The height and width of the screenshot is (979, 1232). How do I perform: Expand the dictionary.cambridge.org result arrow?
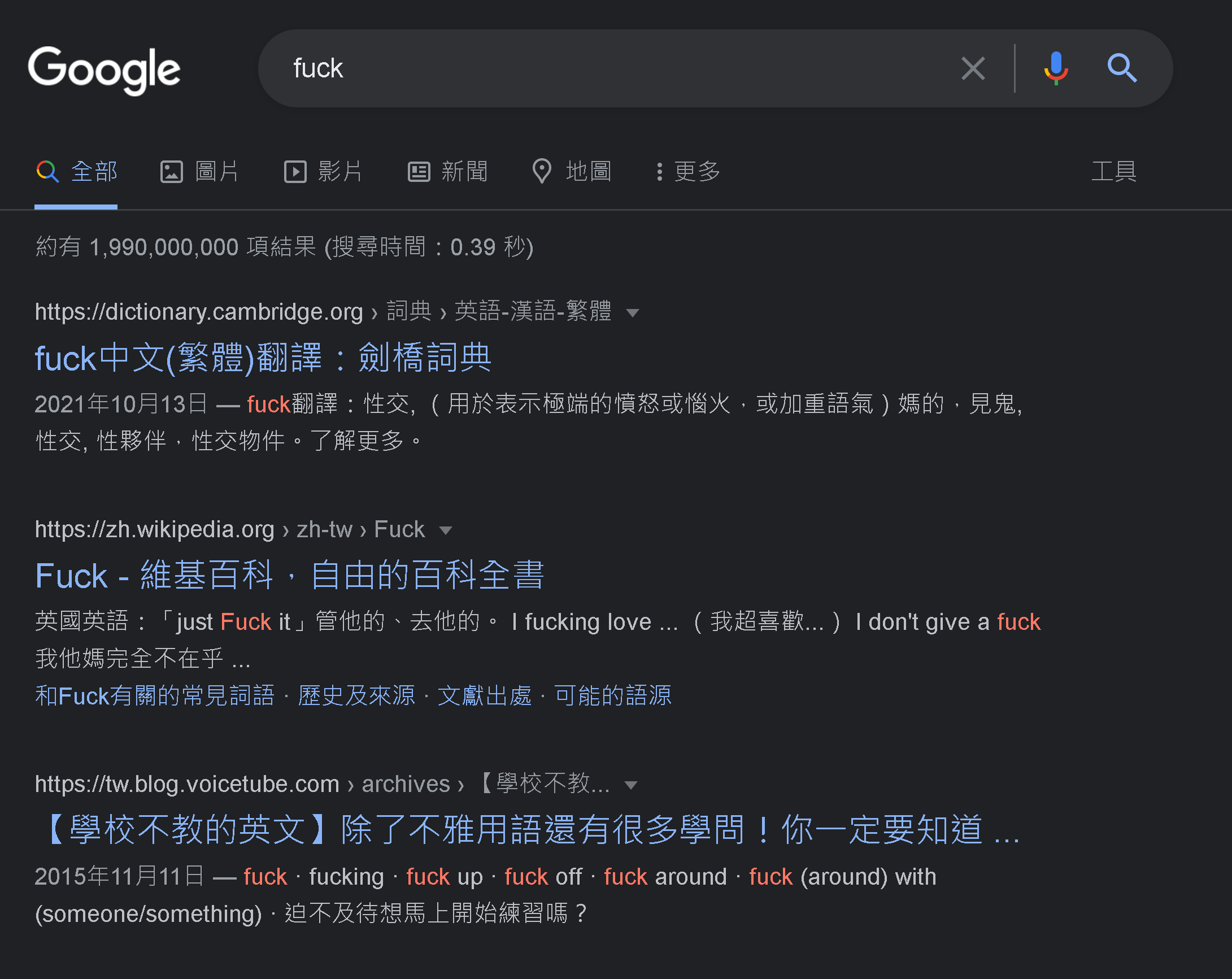tap(632, 312)
